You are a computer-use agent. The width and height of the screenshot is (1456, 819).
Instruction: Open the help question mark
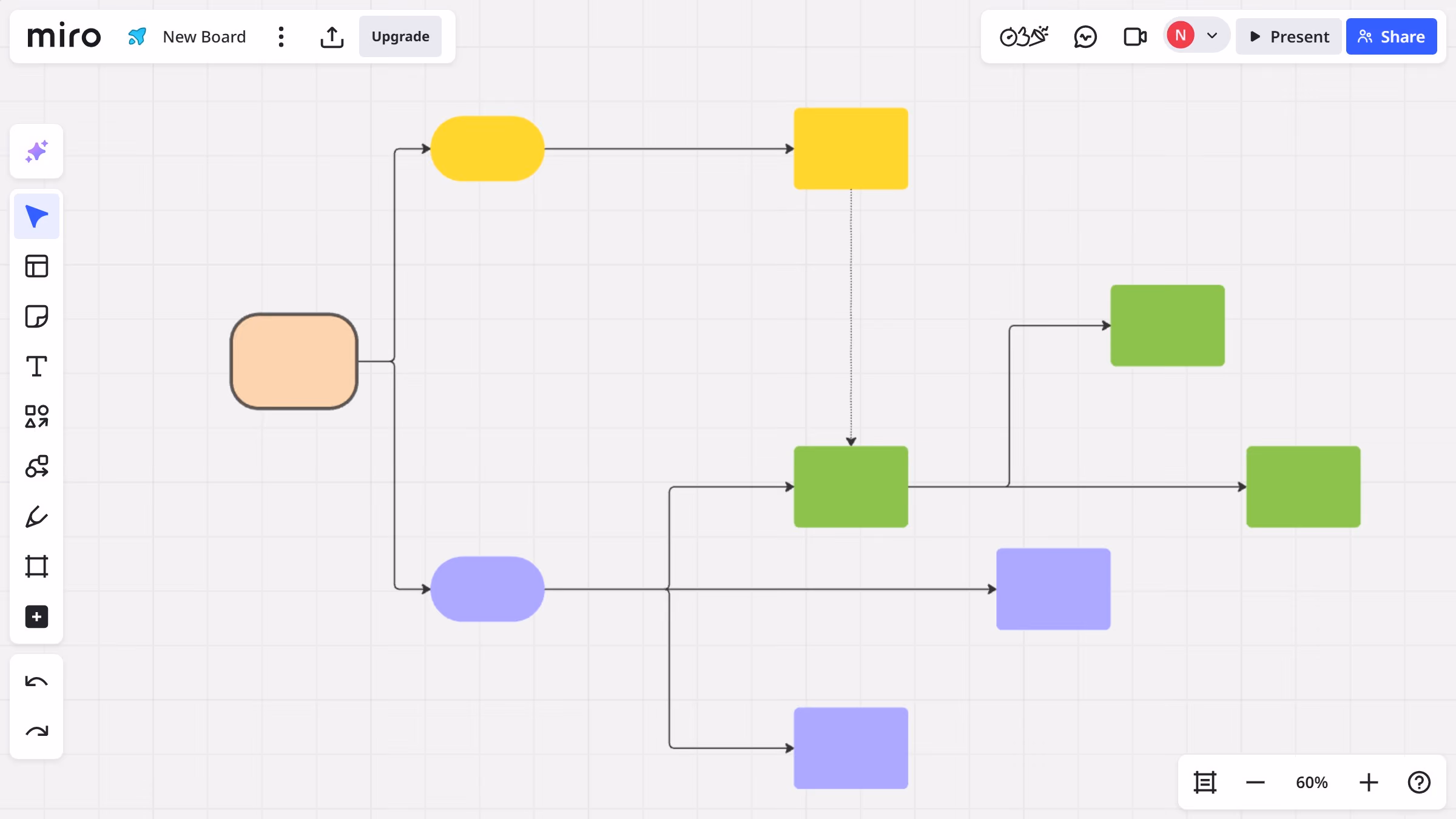(1419, 783)
